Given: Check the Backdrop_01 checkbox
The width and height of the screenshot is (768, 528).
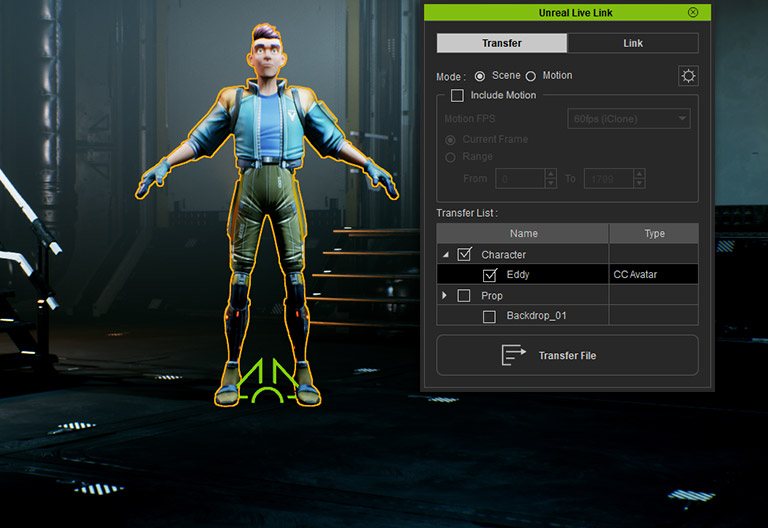Looking at the screenshot, I should [x=489, y=316].
